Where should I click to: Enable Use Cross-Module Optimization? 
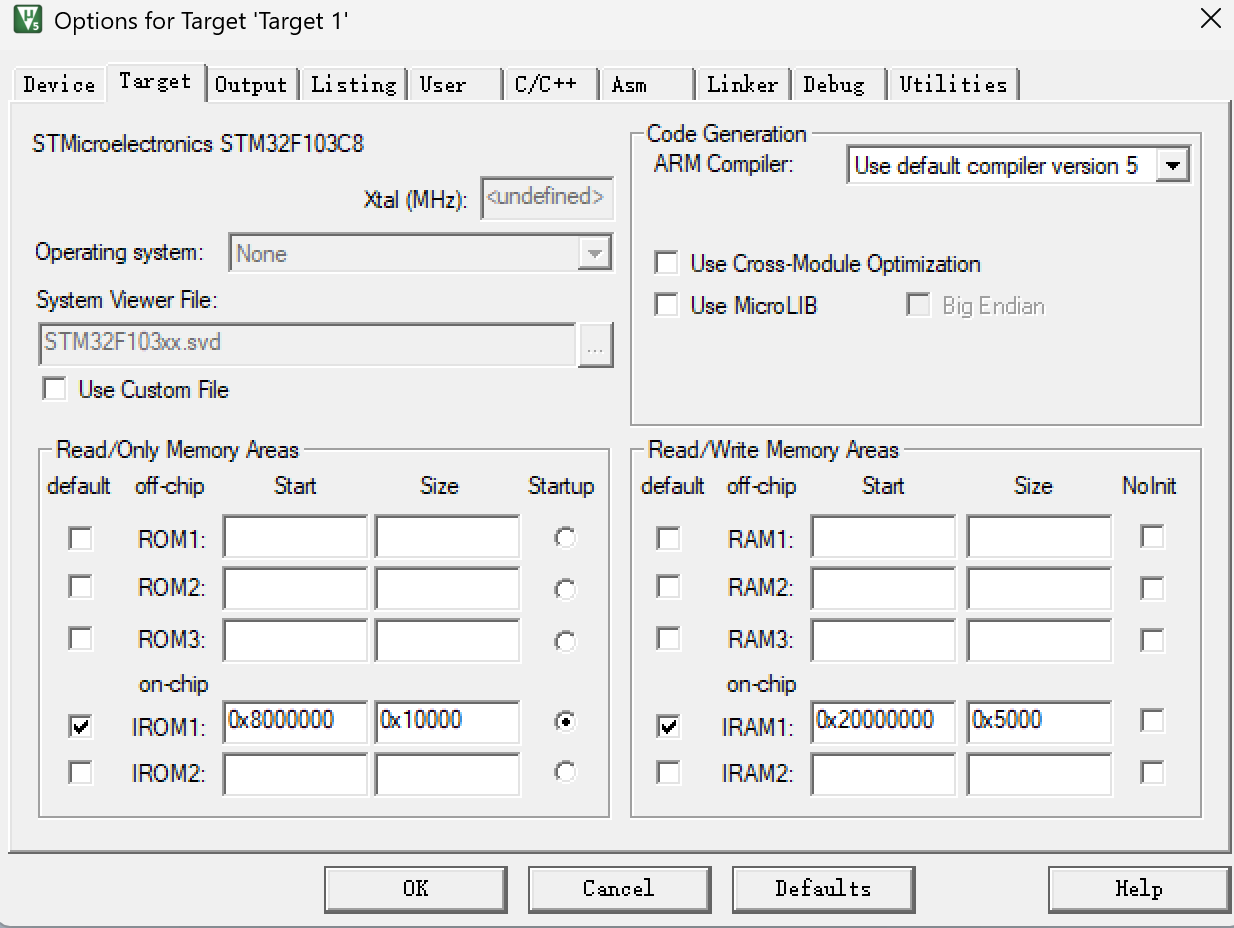[x=666, y=263]
